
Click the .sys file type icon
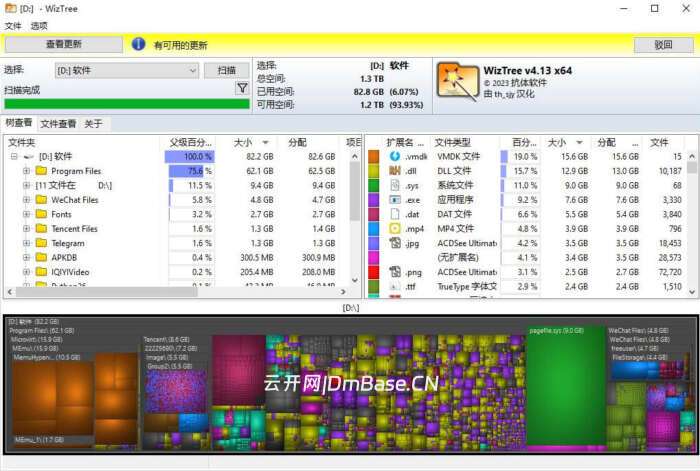[x=395, y=185]
